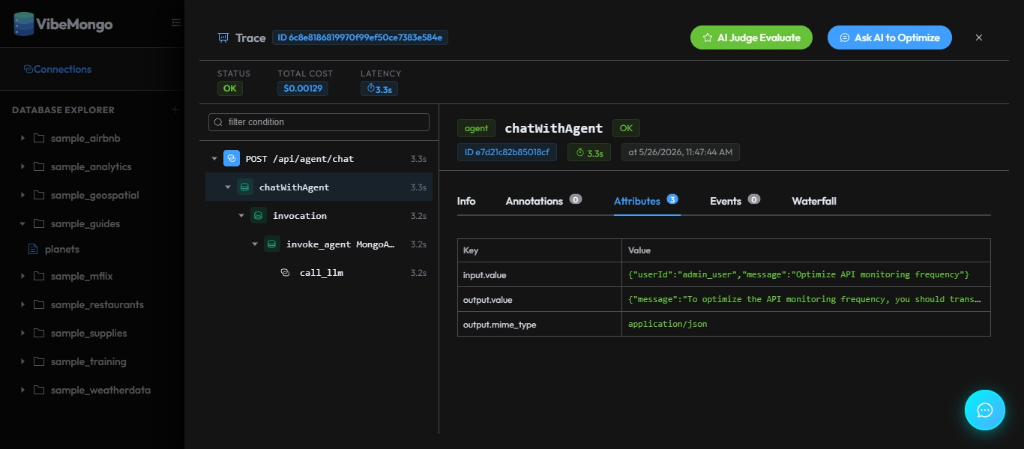
Task: Click the sample_airbnb folder icon
Action: point(39,138)
